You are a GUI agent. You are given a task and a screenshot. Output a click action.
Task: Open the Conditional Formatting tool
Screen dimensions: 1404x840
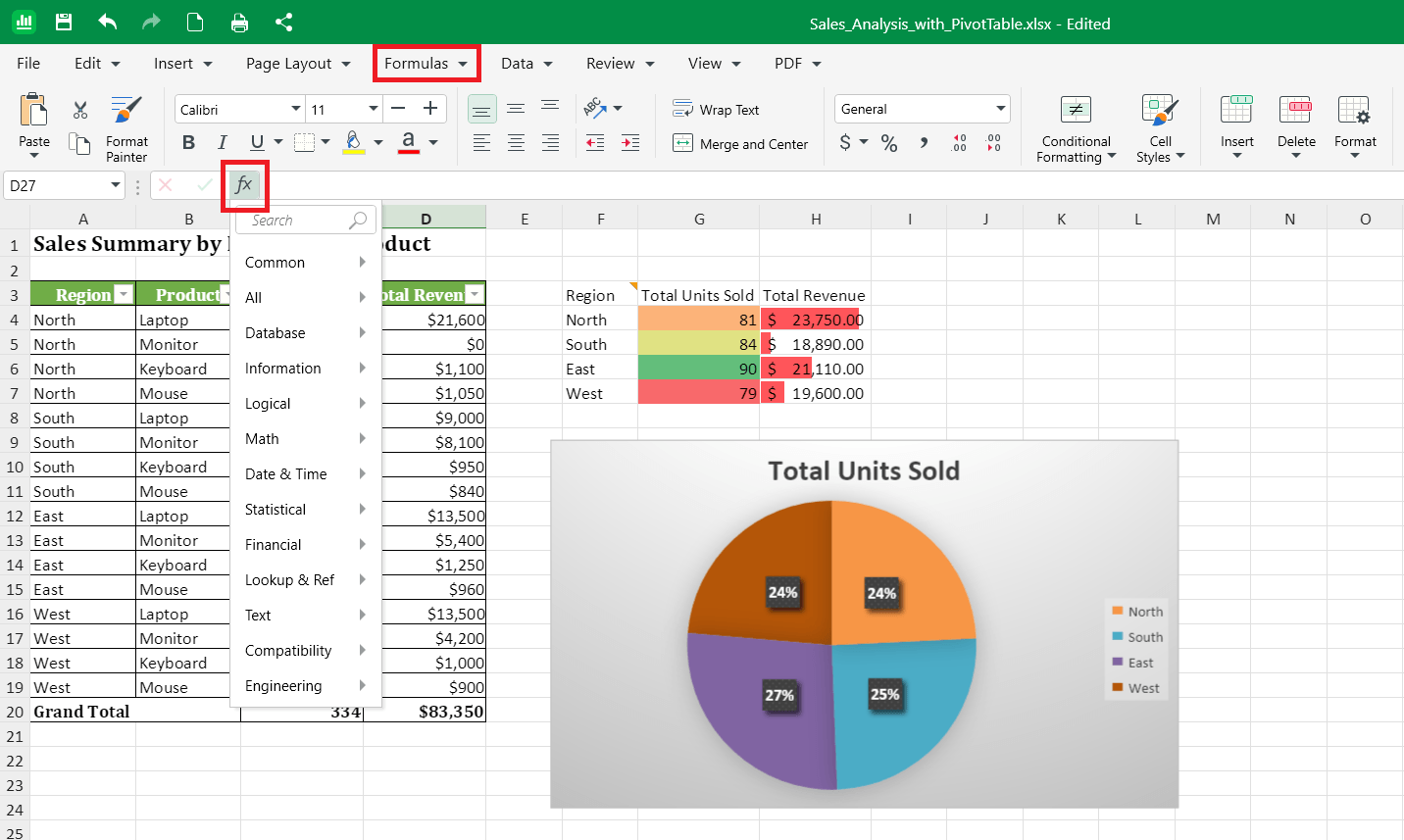click(1076, 128)
